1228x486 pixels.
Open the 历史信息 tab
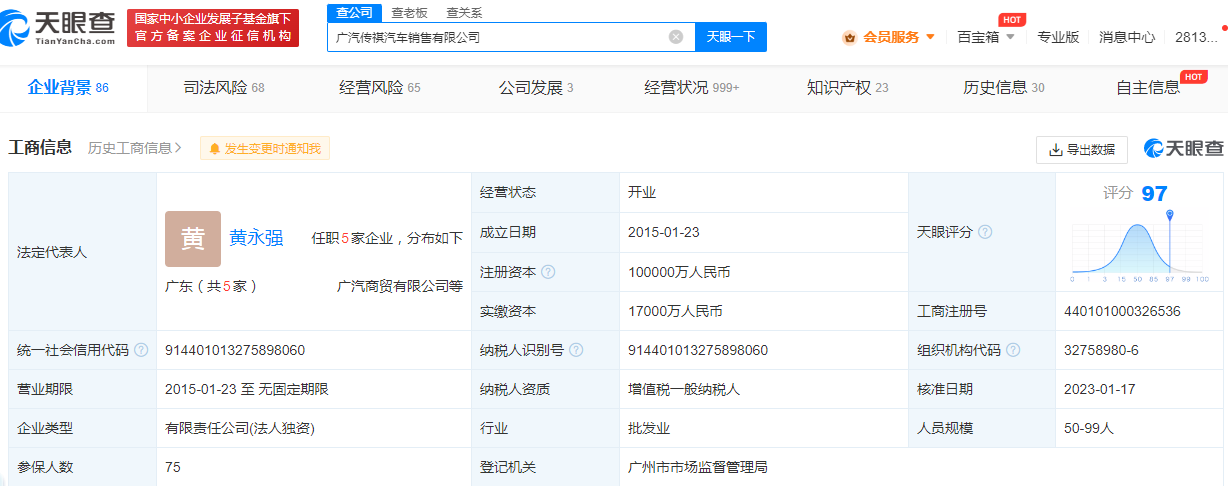pos(1004,88)
